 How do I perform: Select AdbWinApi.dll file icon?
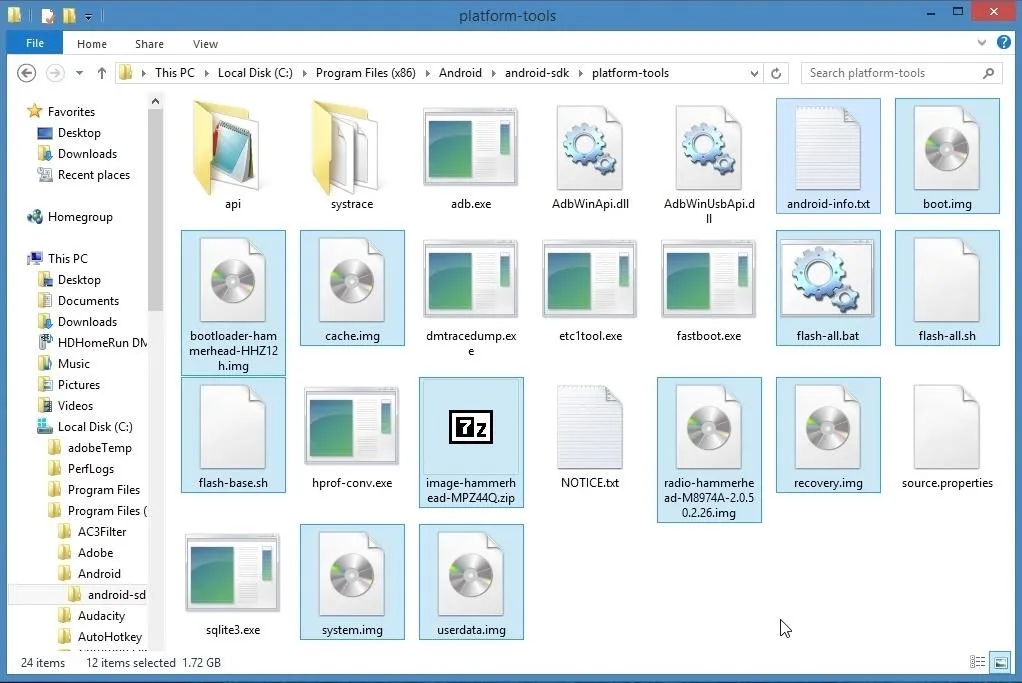pyautogui.click(x=590, y=149)
